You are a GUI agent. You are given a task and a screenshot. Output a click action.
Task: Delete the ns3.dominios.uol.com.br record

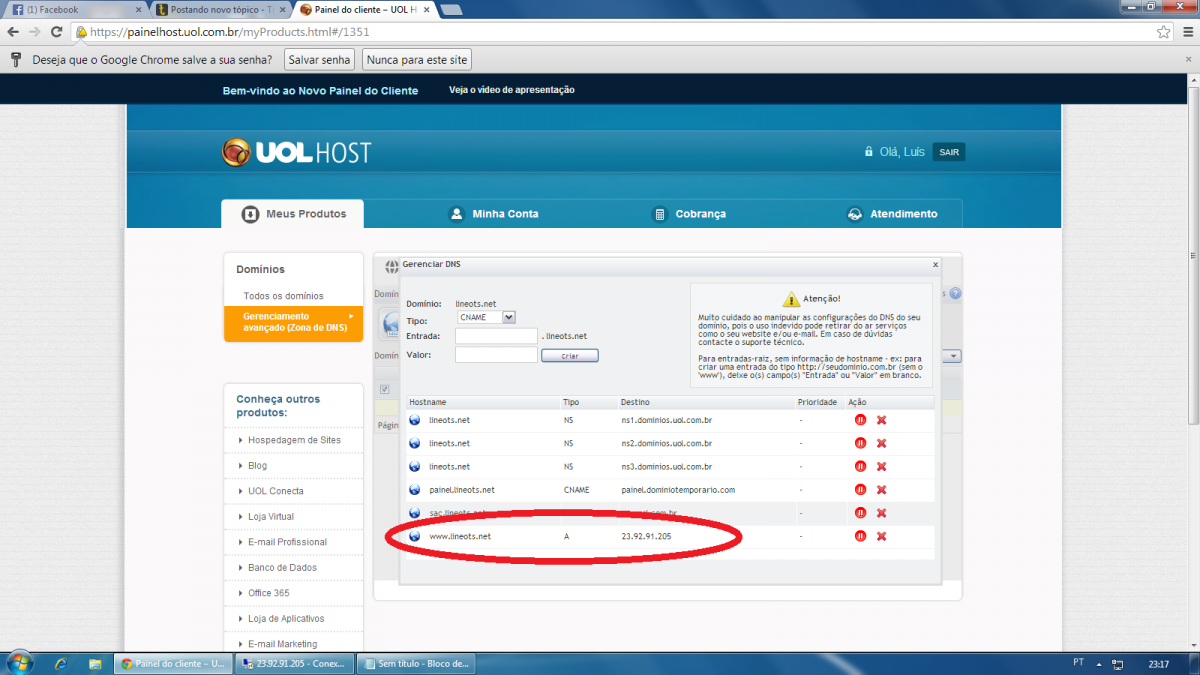click(882, 467)
